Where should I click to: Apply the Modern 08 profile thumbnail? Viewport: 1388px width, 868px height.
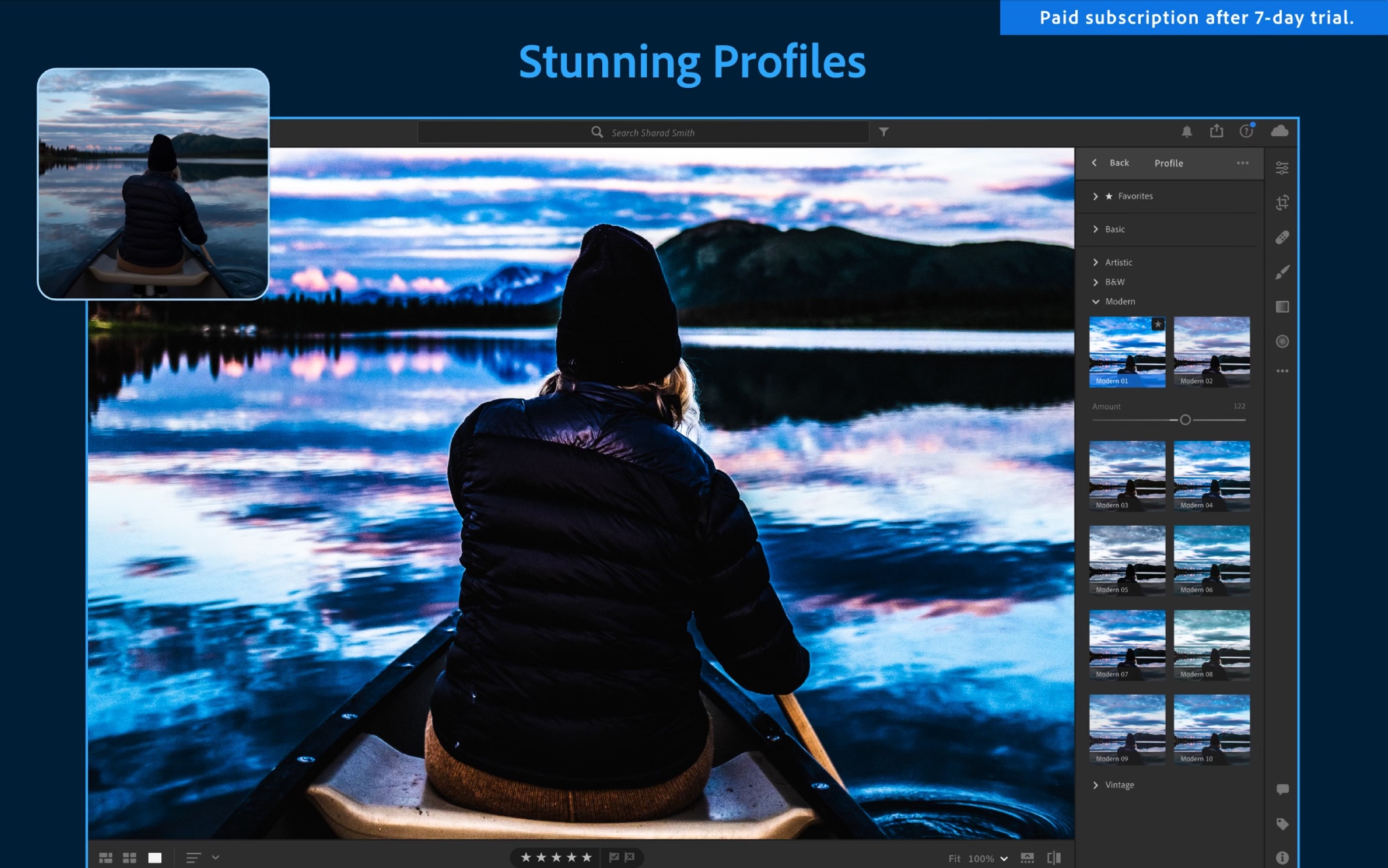pyautogui.click(x=1211, y=644)
